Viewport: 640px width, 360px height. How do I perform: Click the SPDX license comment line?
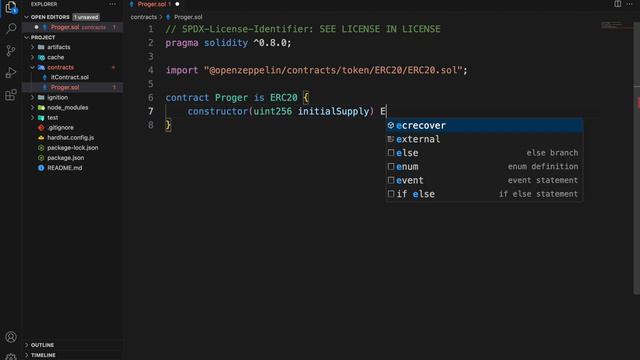coord(303,29)
